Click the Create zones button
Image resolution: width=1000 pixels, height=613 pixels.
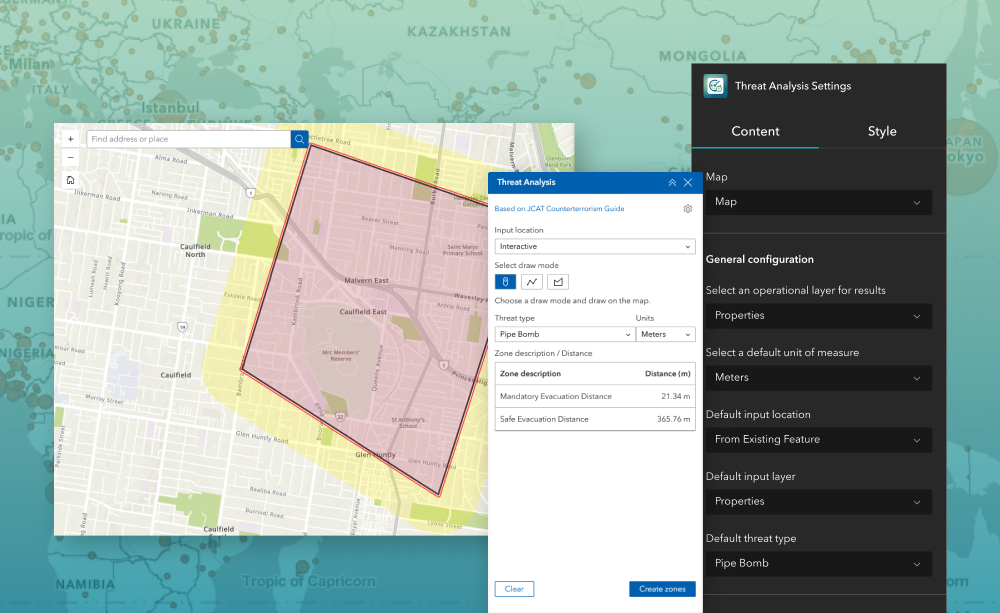click(x=662, y=589)
